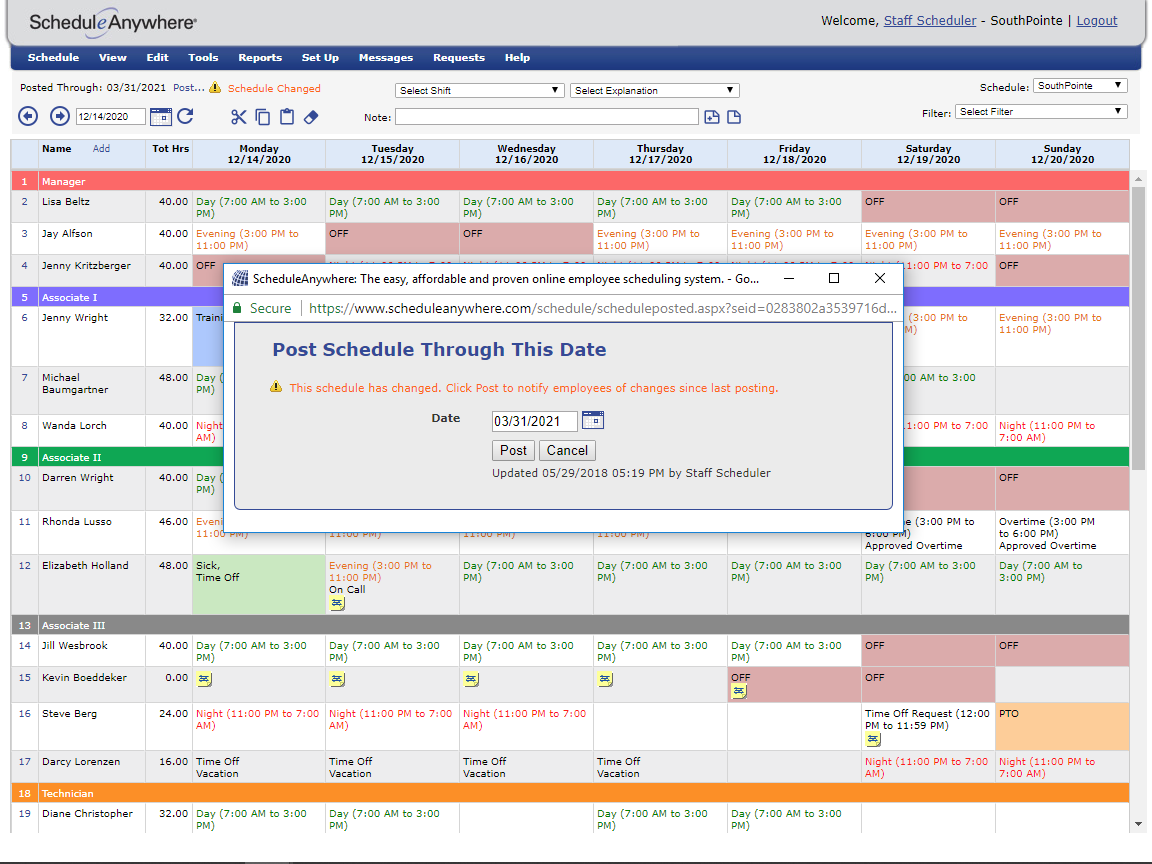Click the add note icon
This screenshot has width=1152, height=864.
click(x=711, y=117)
